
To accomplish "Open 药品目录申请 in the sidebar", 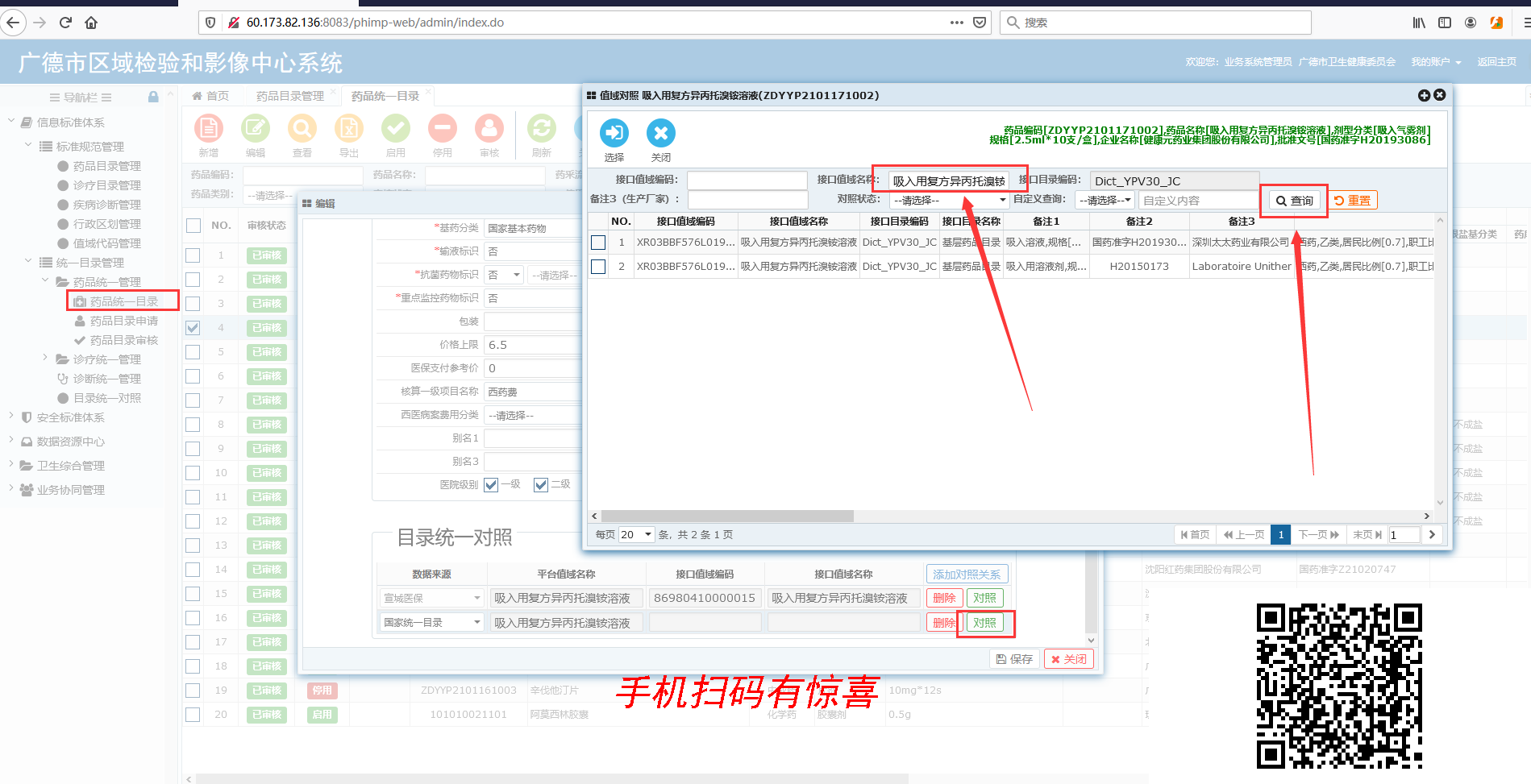I will click(124, 321).
